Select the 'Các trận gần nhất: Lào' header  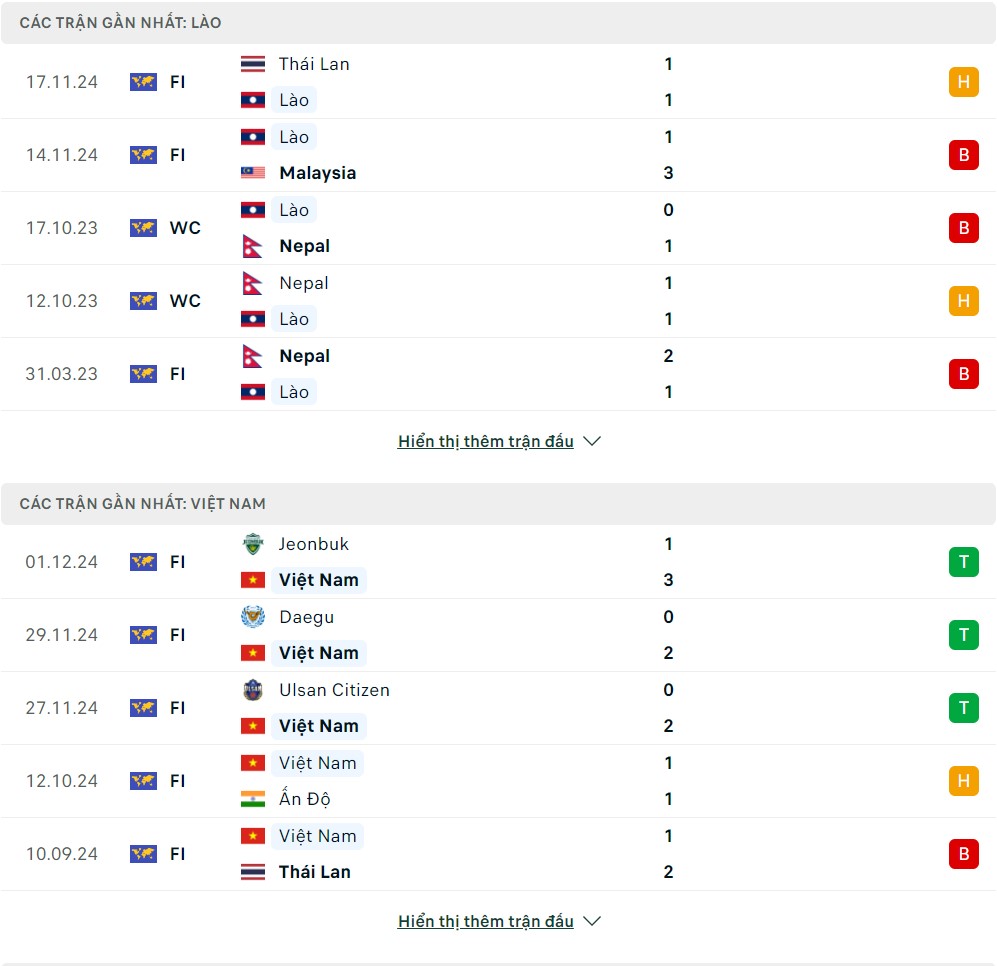point(121,22)
